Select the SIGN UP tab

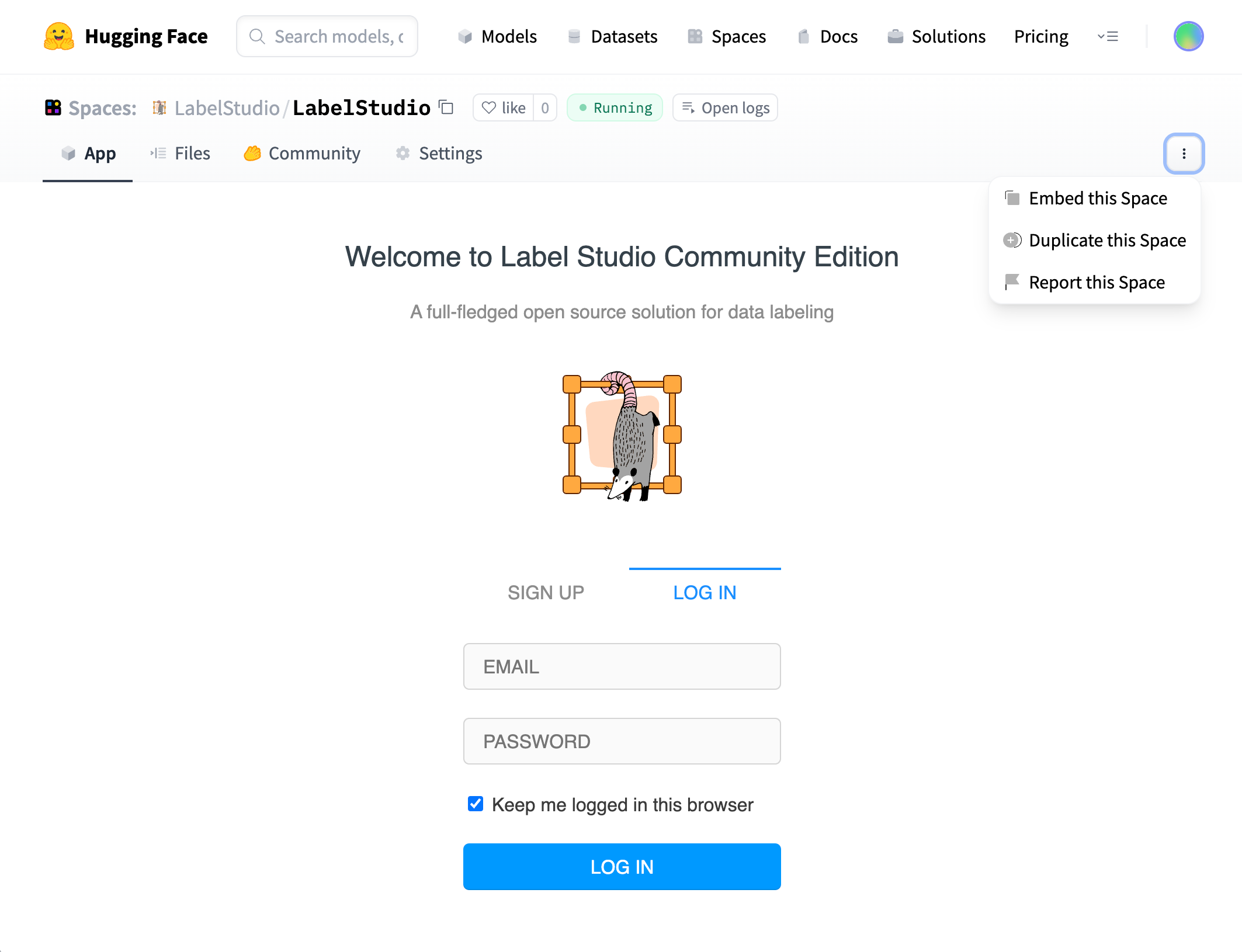(547, 592)
